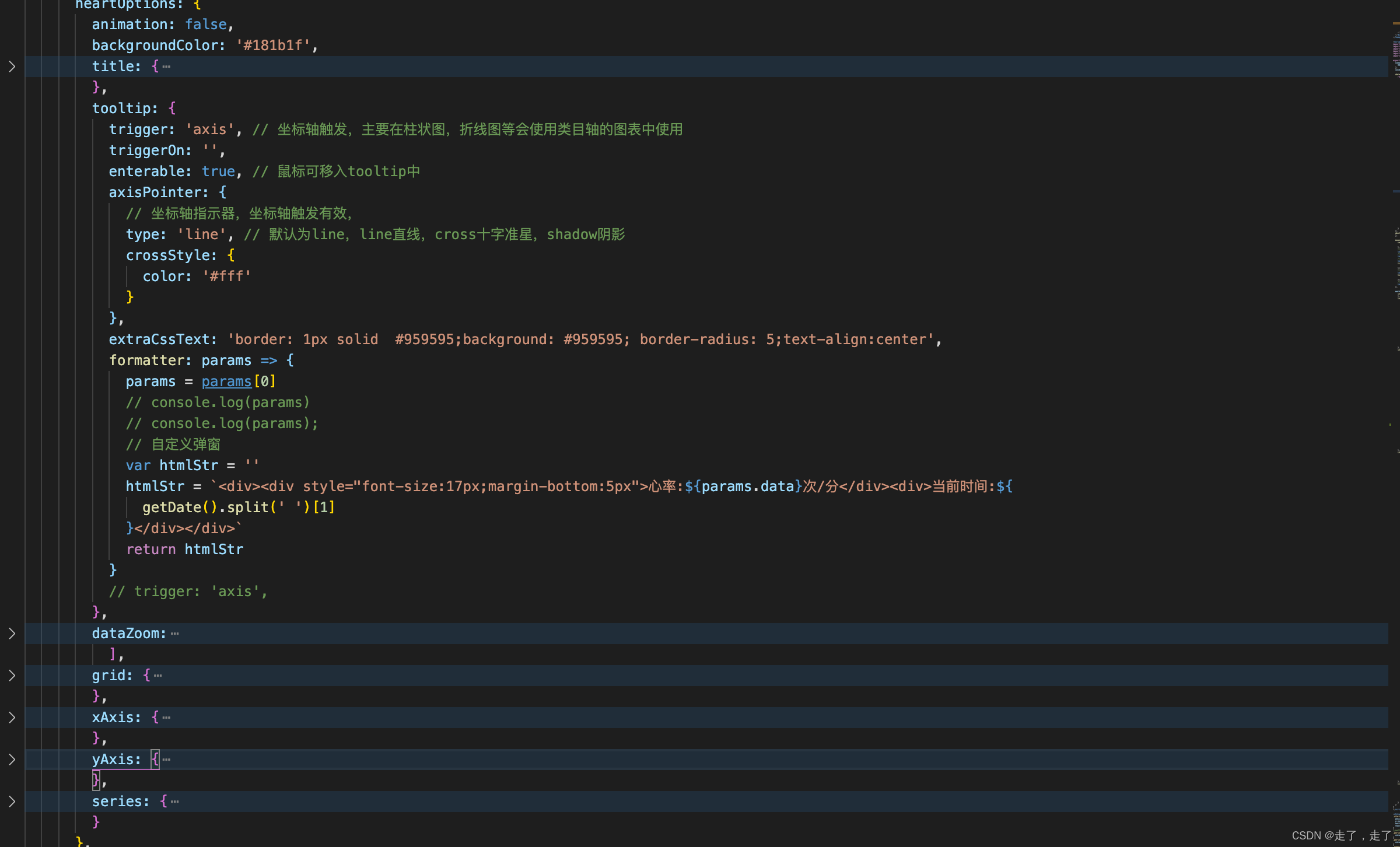Click the minimap scrollbar on right edge
The width and height of the screenshot is (1400, 847).
tap(1395, 423)
